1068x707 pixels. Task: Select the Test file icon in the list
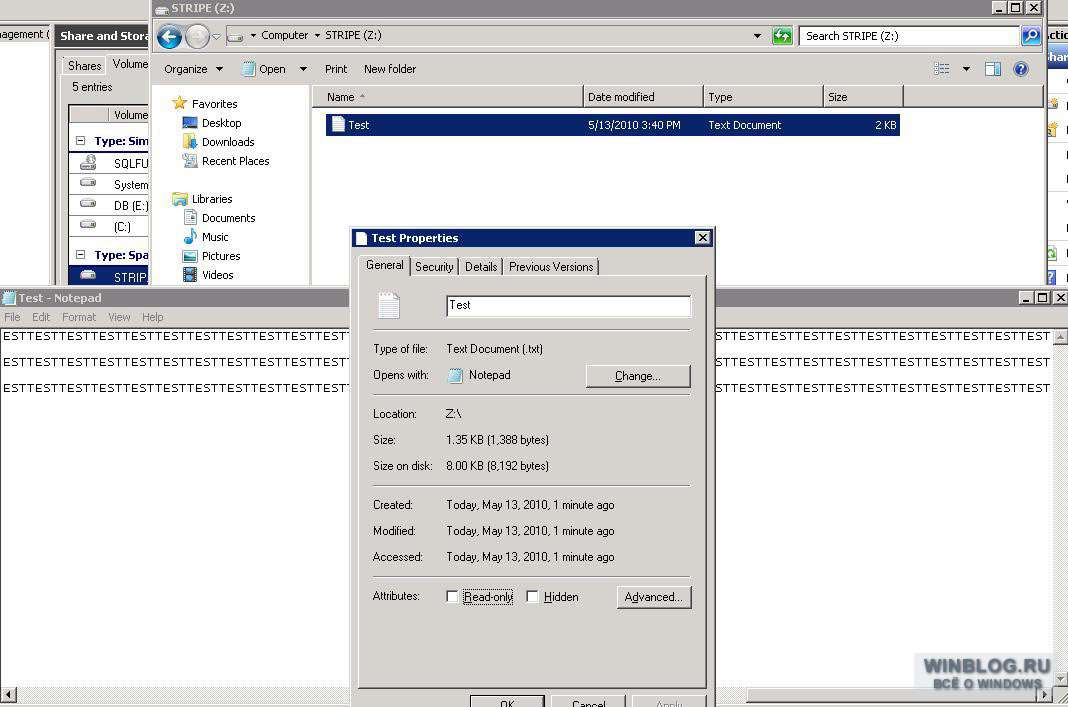[338, 124]
